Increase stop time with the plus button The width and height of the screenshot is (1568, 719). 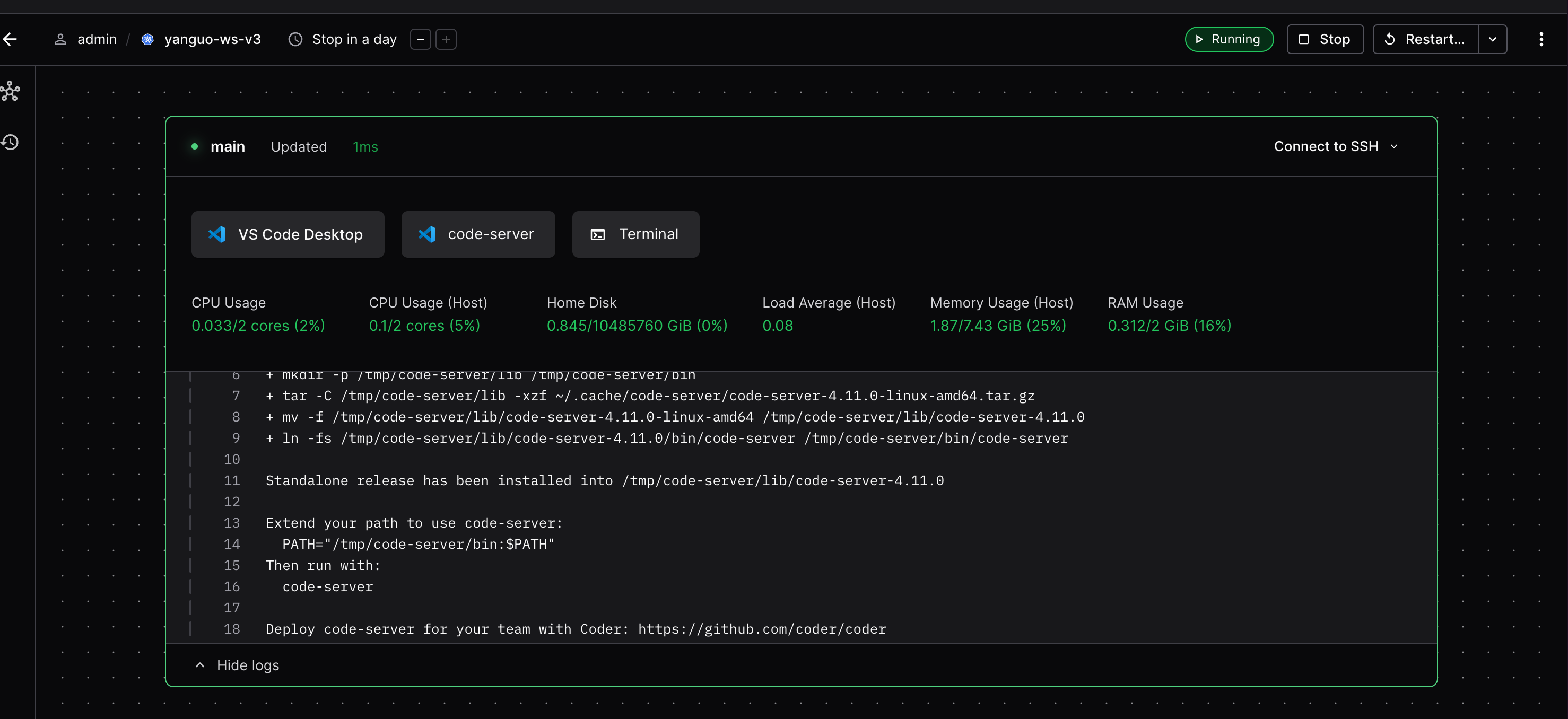(446, 40)
